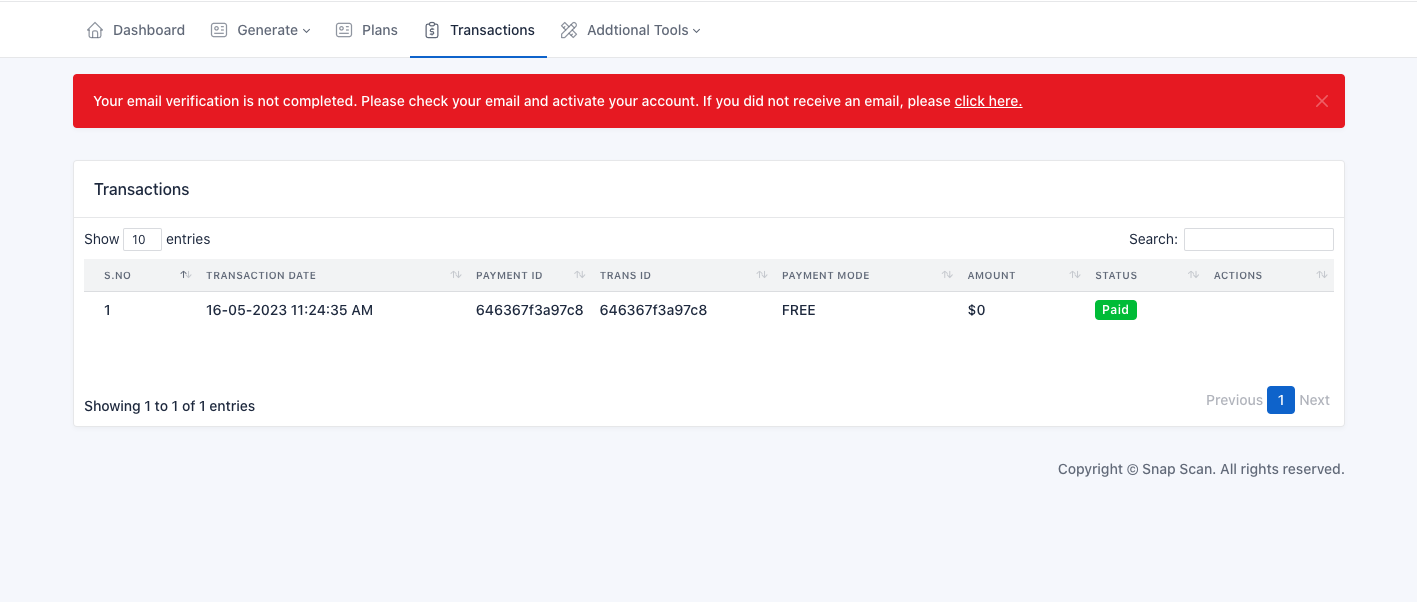Dismiss the red email verification alert
This screenshot has width=1417, height=602.
coord(1321,101)
